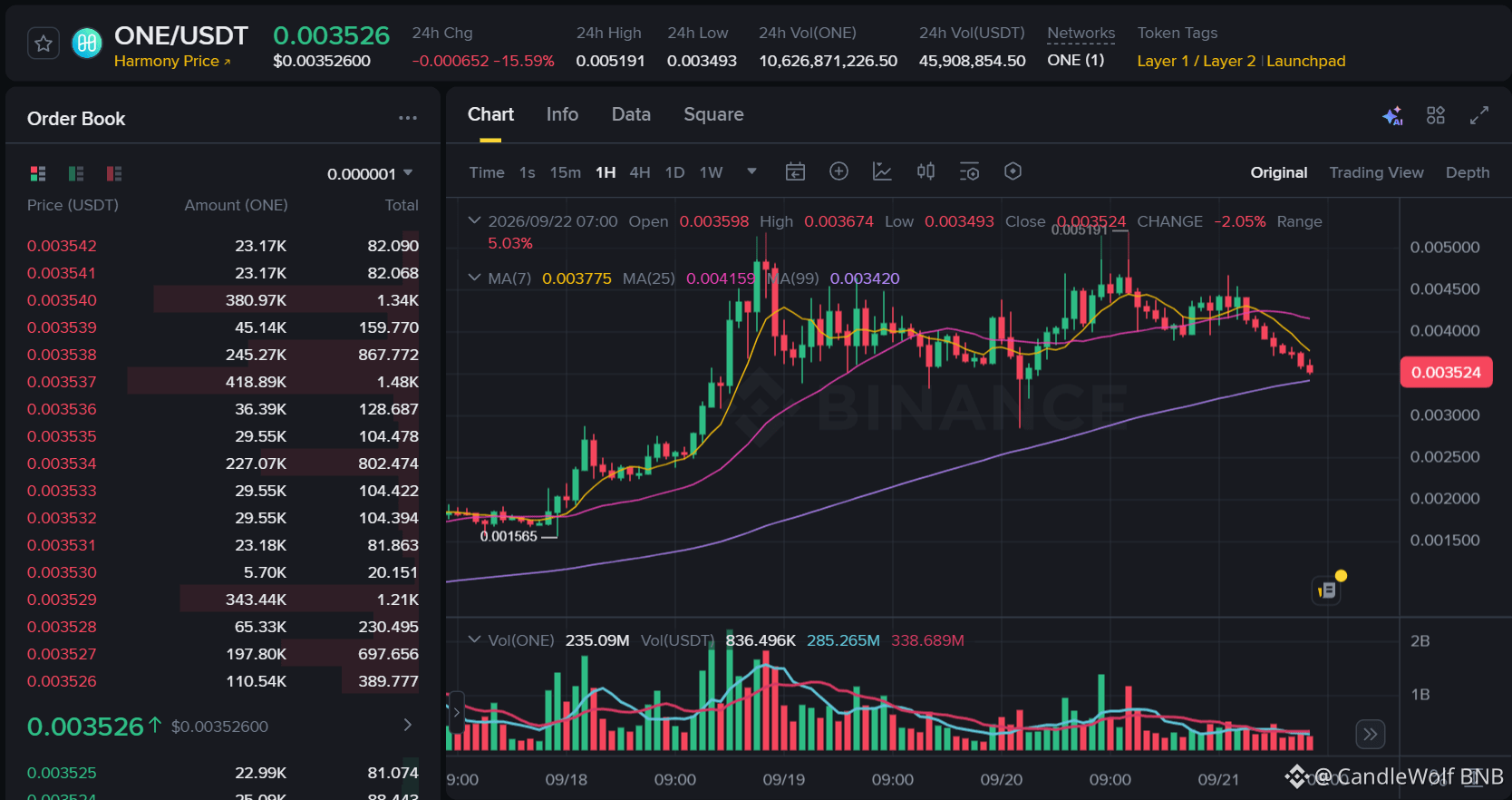This screenshot has width=1512, height=800.
Task: Open chart settings hexagon icon
Action: coord(1013,171)
